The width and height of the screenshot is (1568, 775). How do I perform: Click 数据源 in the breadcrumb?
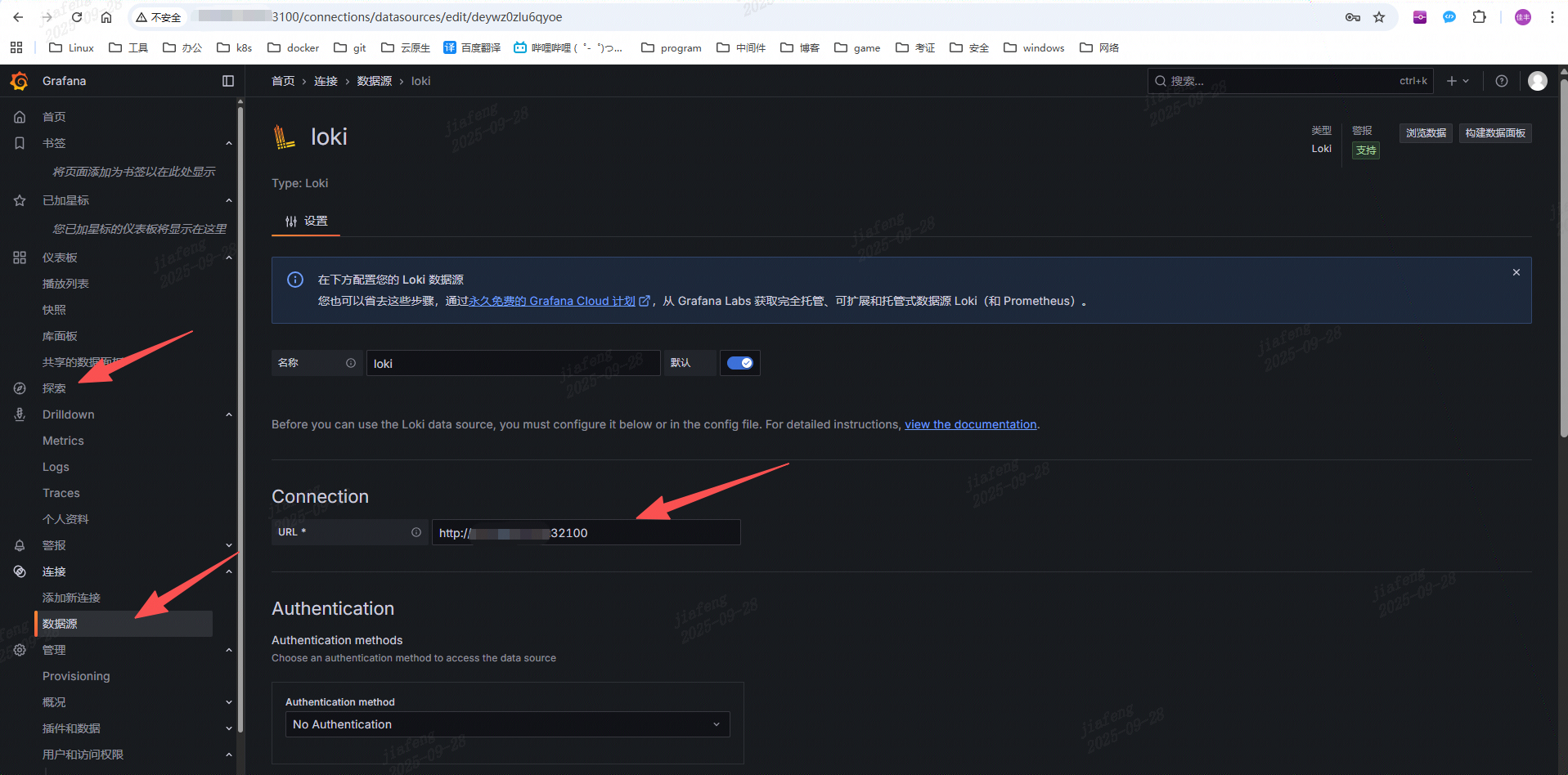coord(374,81)
